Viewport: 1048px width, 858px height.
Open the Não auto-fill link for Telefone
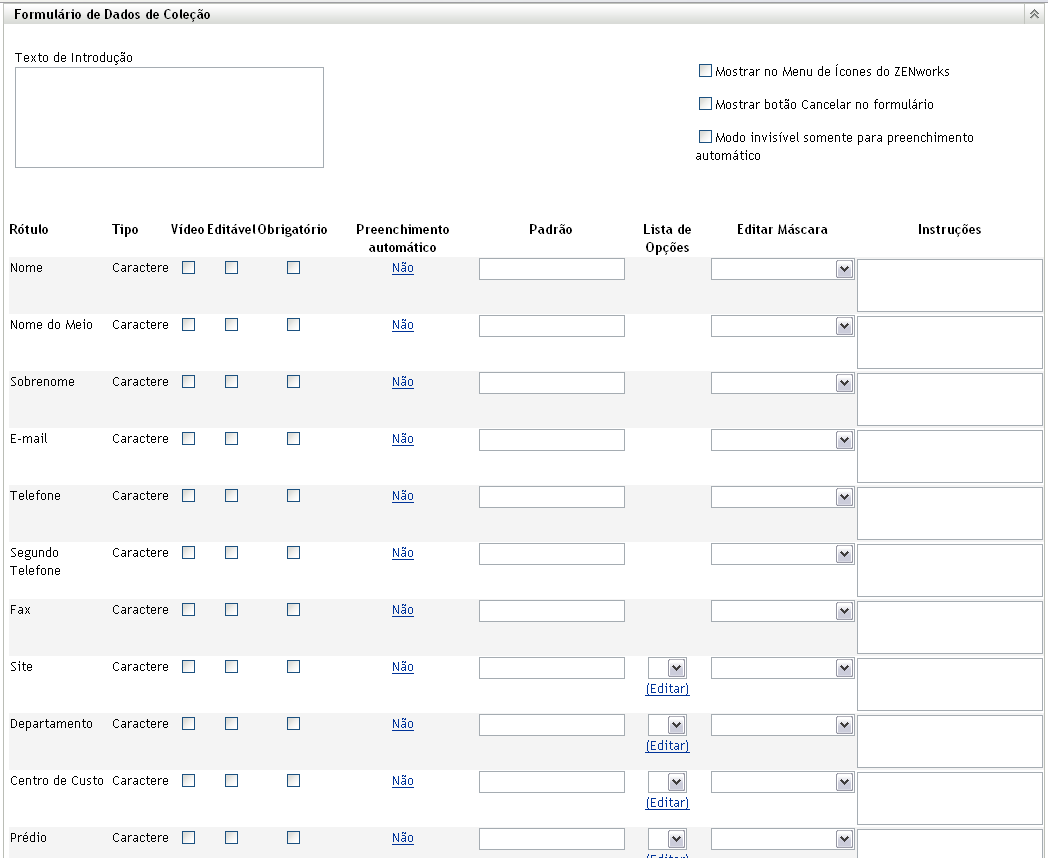pyautogui.click(x=402, y=496)
